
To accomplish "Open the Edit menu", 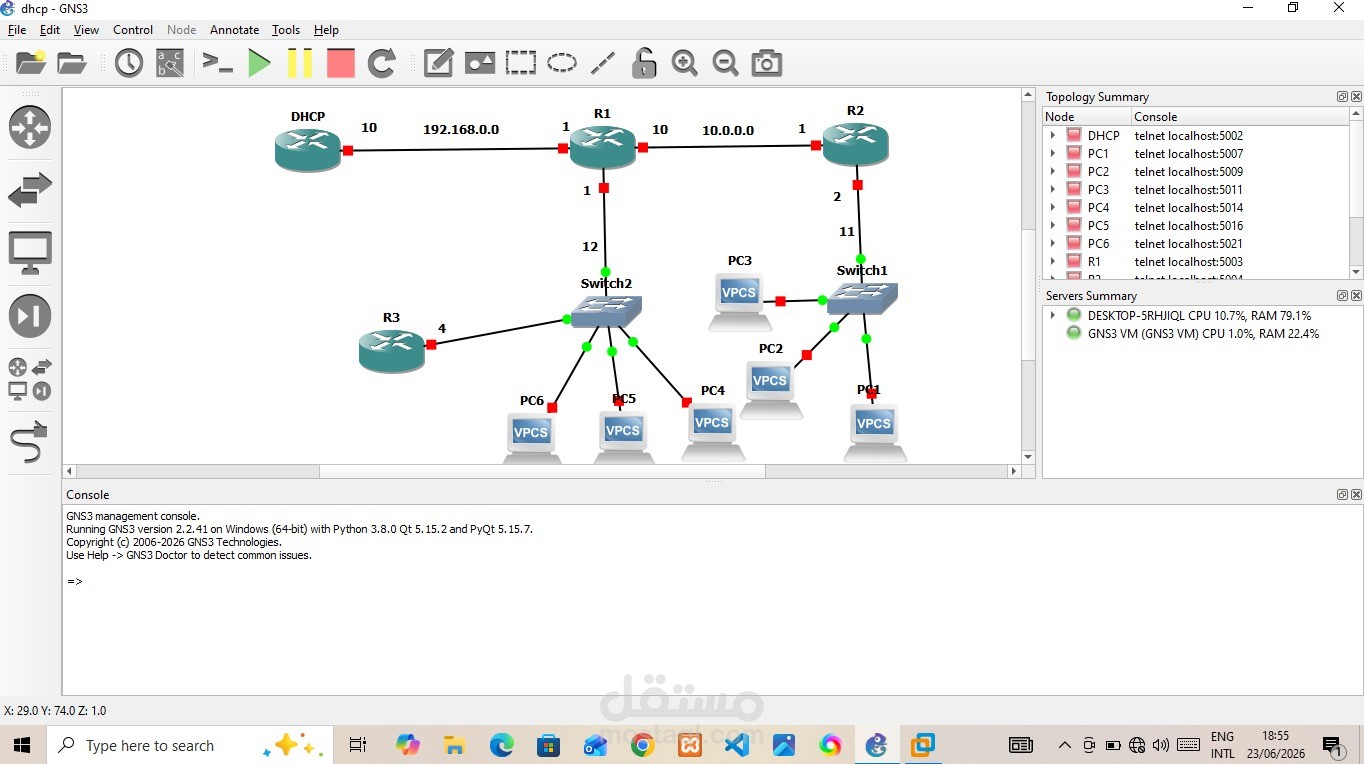I will (x=50, y=30).
